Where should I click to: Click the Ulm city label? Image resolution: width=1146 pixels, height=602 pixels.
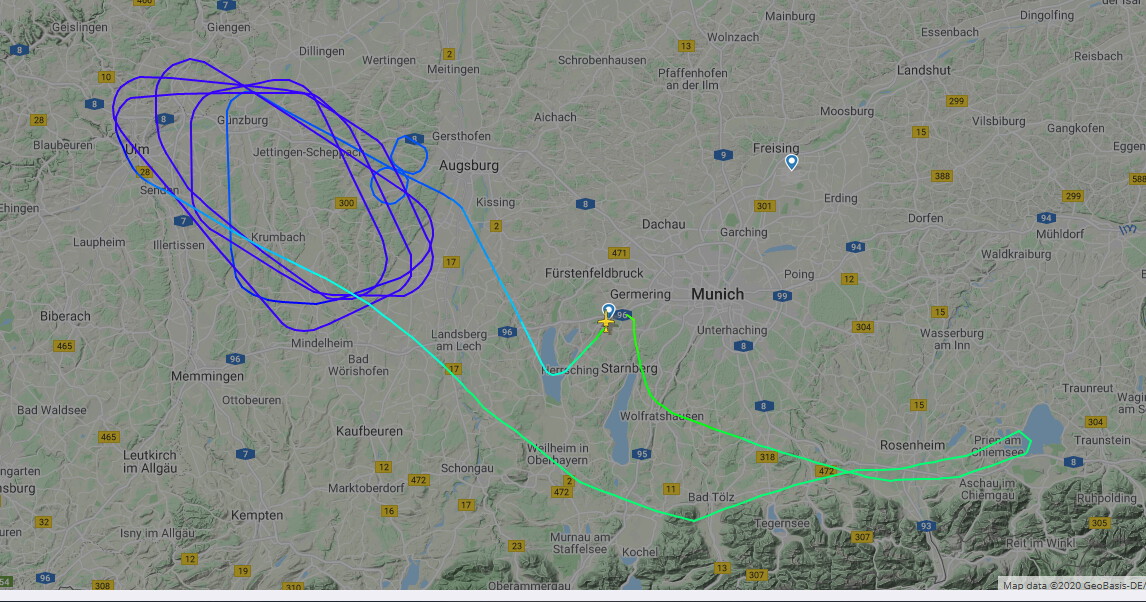(137, 149)
